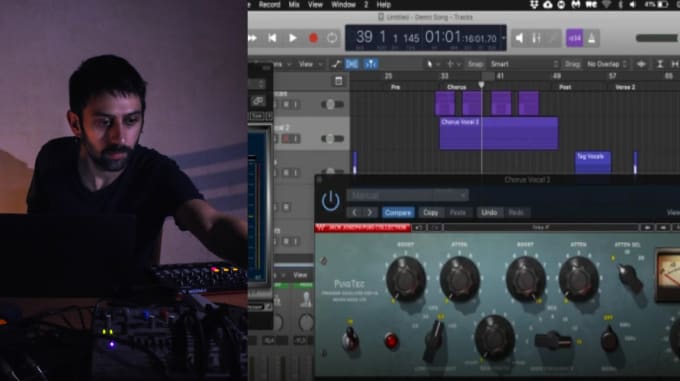Open the Record menu

click(x=269, y=5)
